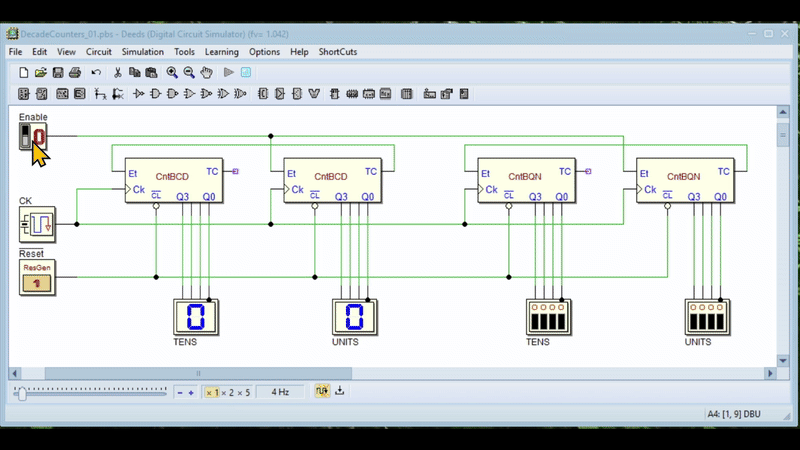Decrease the clock frequency with minus
The width and height of the screenshot is (800, 450).
tap(180, 392)
